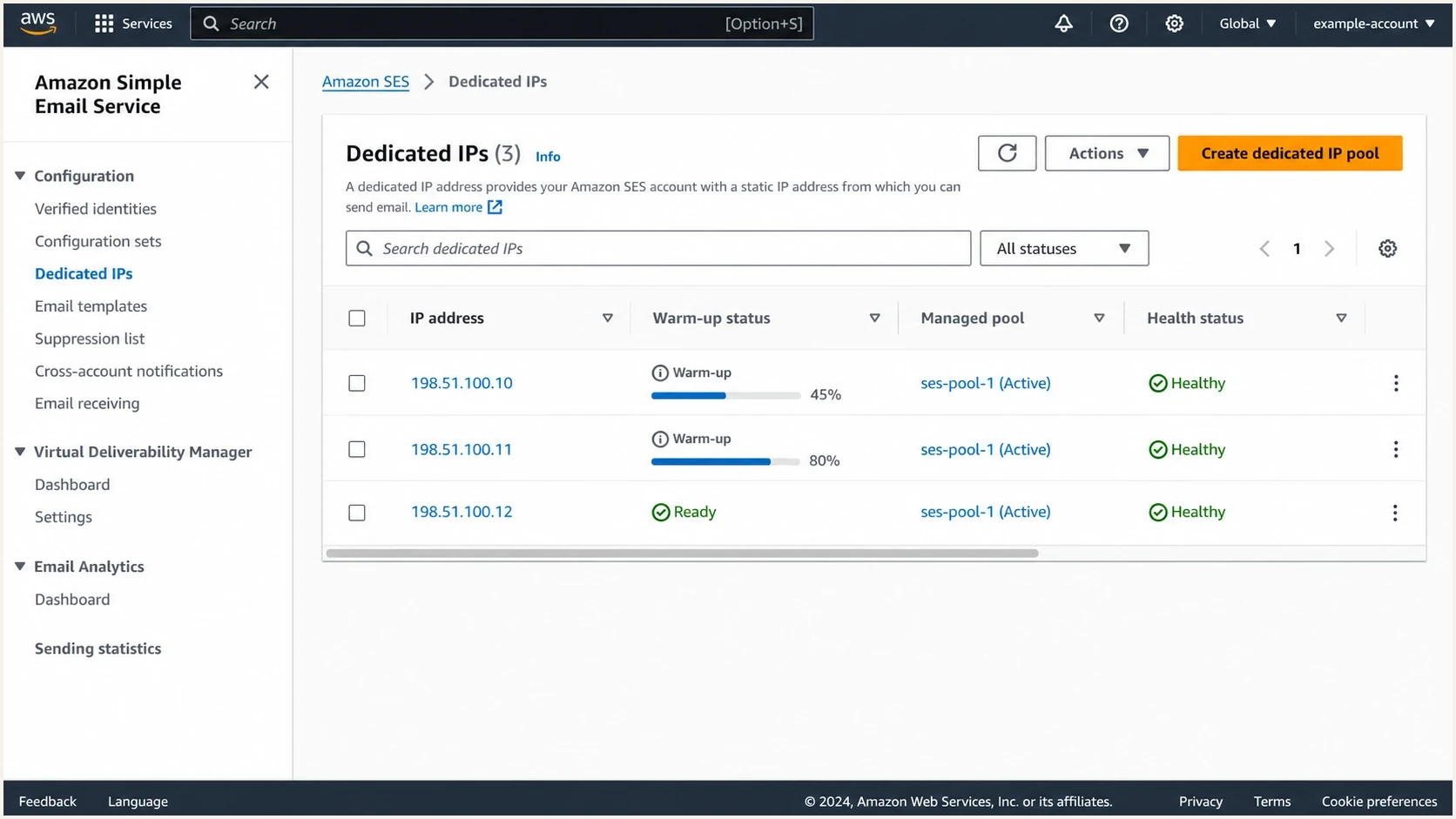
Task: Click Feedback in the footer
Action: click(x=48, y=802)
